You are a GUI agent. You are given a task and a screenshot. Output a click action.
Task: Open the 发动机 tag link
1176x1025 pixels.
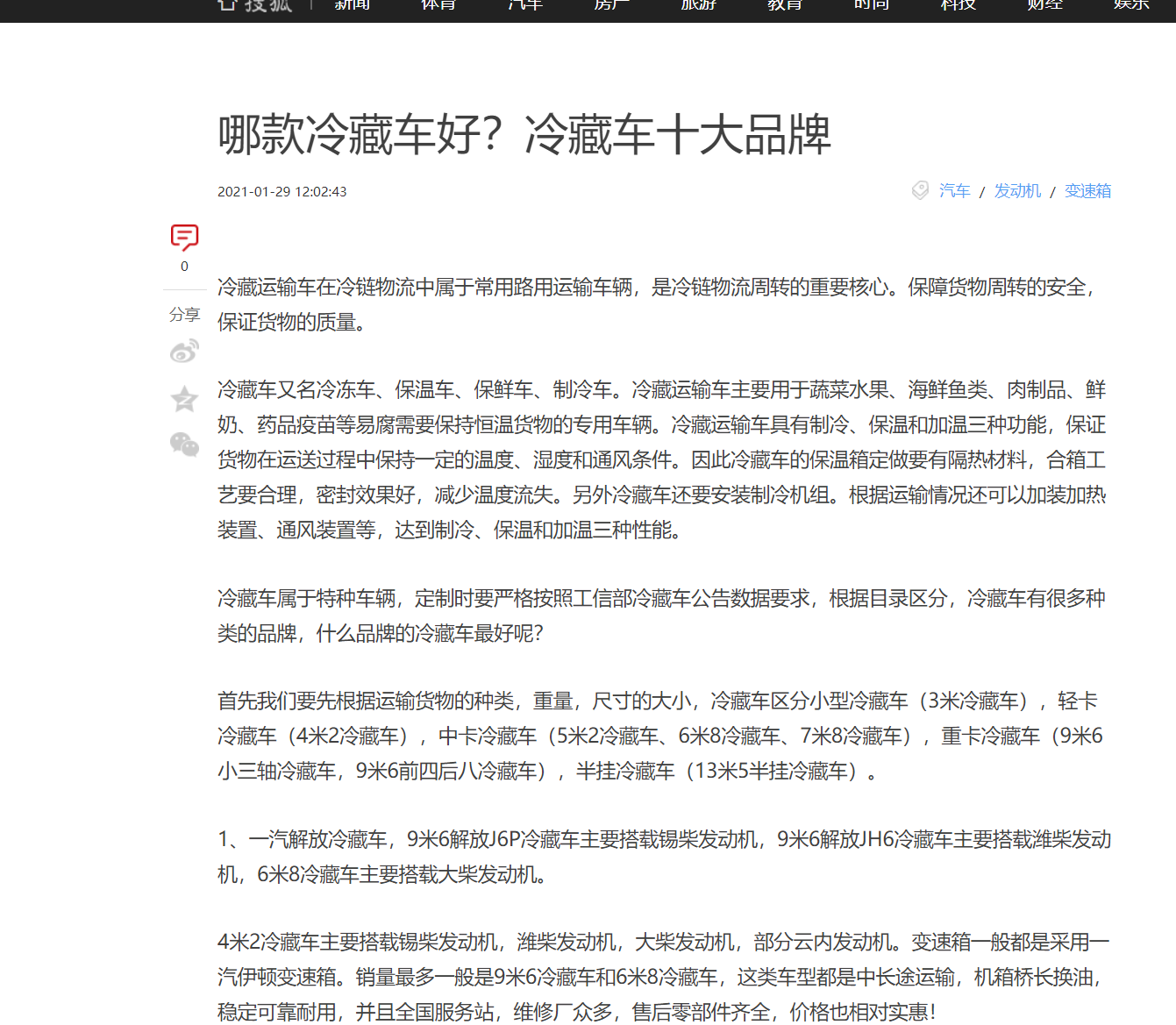tap(1017, 190)
